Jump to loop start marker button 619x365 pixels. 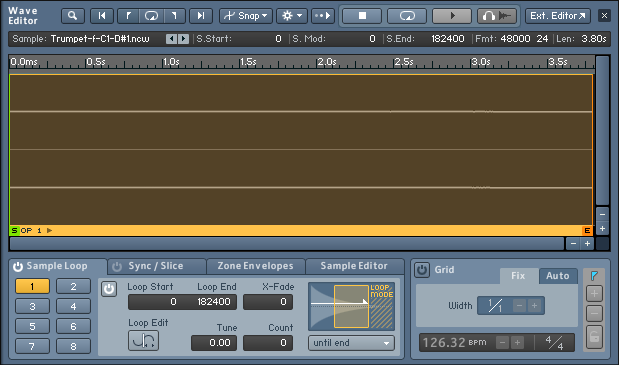[x=128, y=16]
